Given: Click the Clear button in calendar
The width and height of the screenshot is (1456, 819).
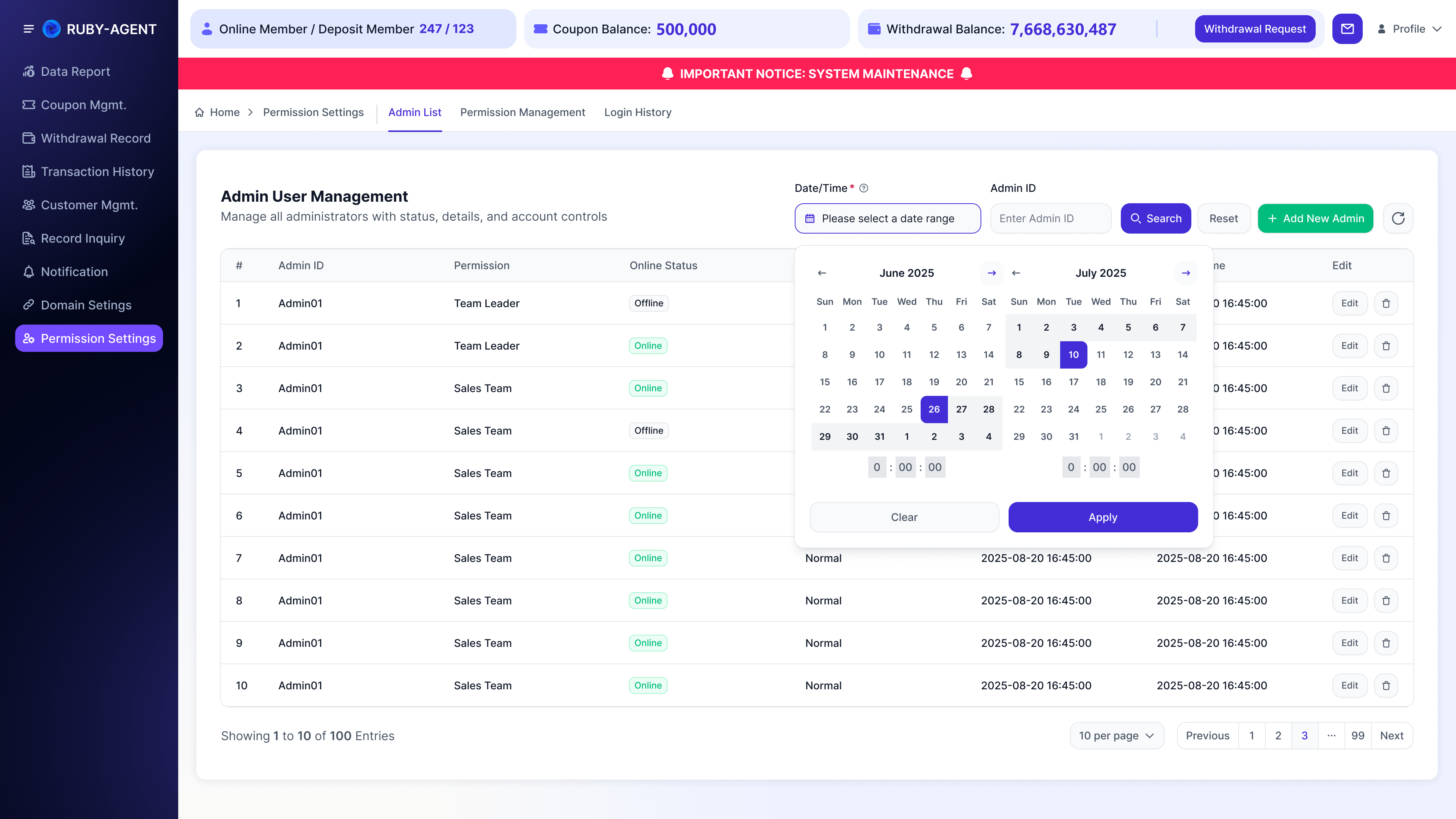Looking at the screenshot, I should tap(904, 517).
